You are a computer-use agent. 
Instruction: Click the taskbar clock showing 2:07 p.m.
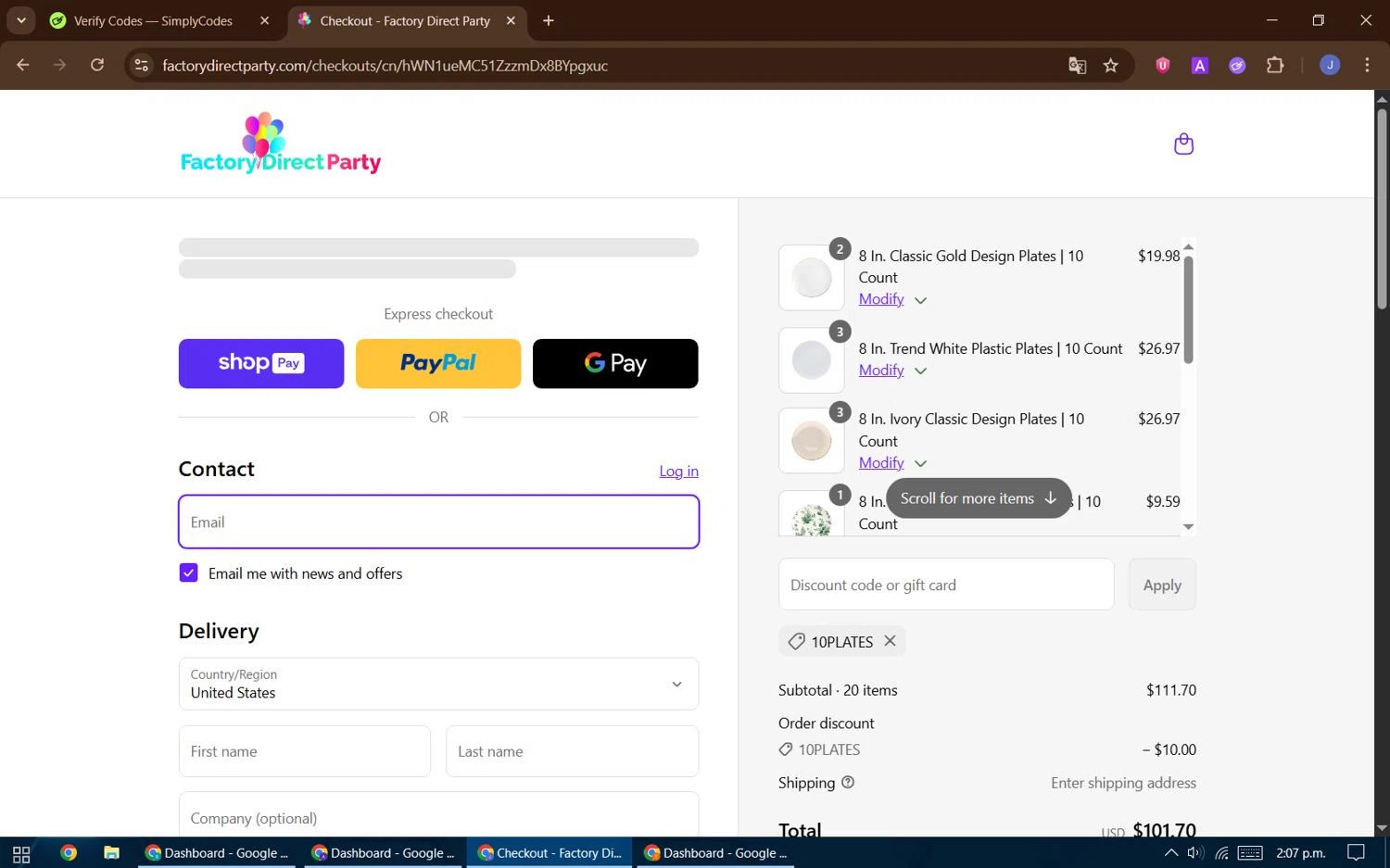coord(1301,853)
